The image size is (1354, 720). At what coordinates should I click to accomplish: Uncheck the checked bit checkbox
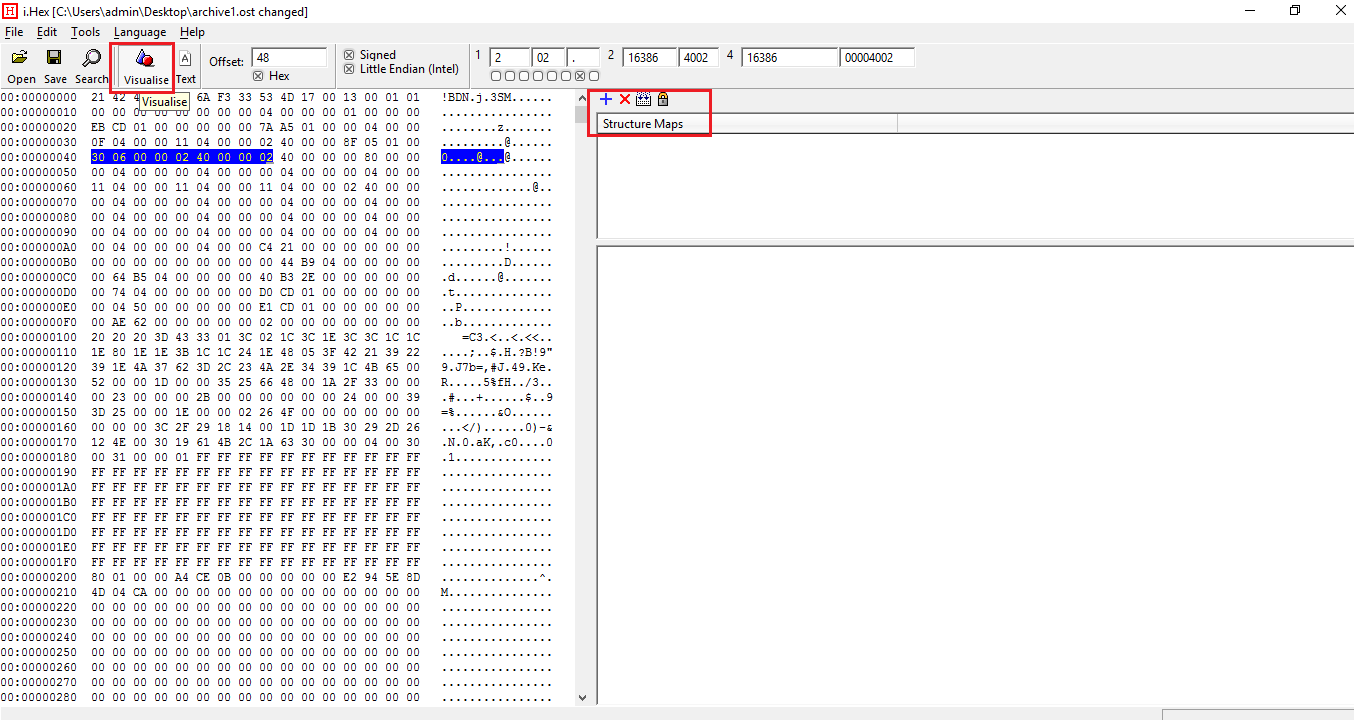coord(580,76)
